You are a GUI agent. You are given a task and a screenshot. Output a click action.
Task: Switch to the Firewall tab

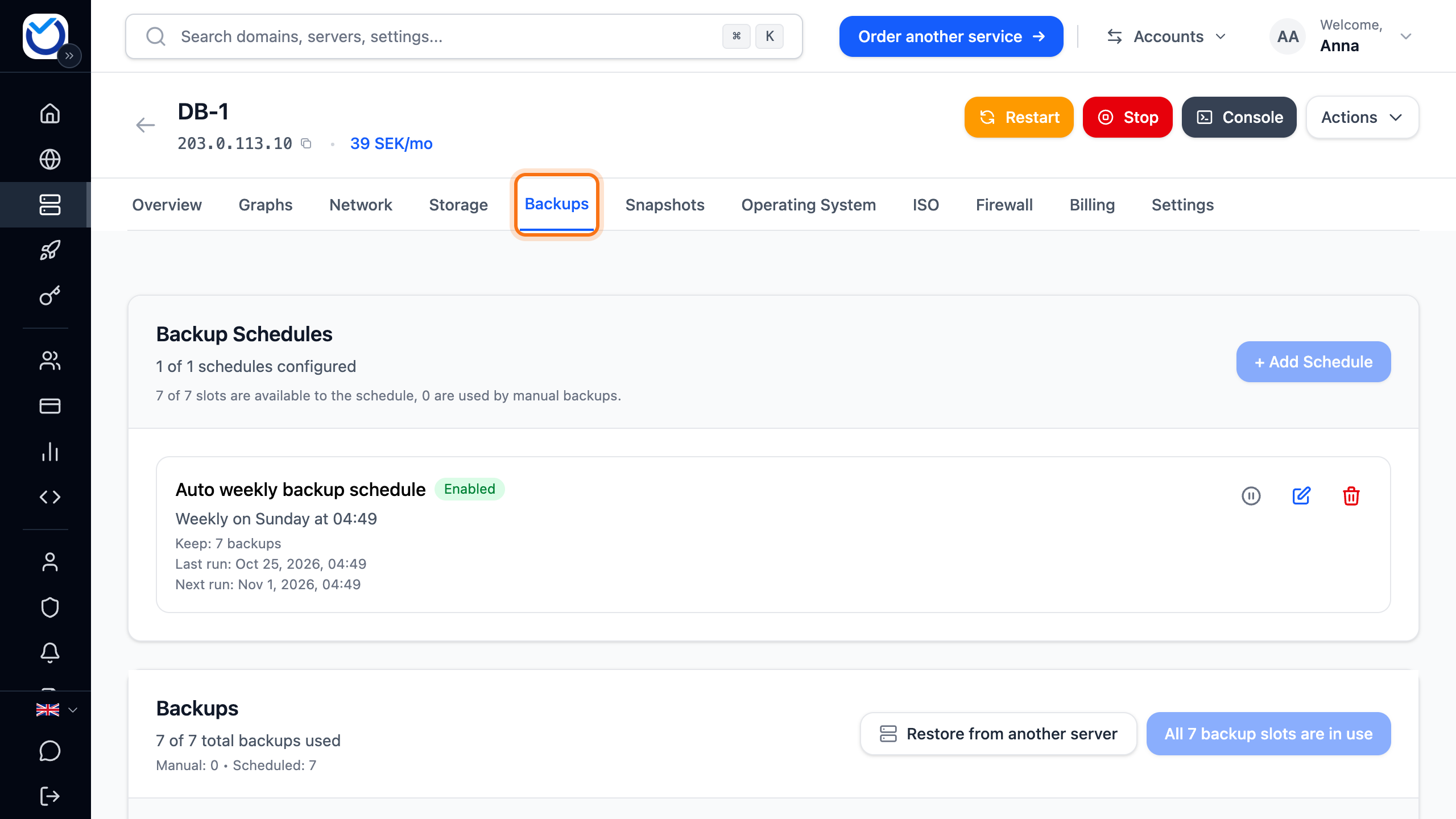click(1004, 205)
